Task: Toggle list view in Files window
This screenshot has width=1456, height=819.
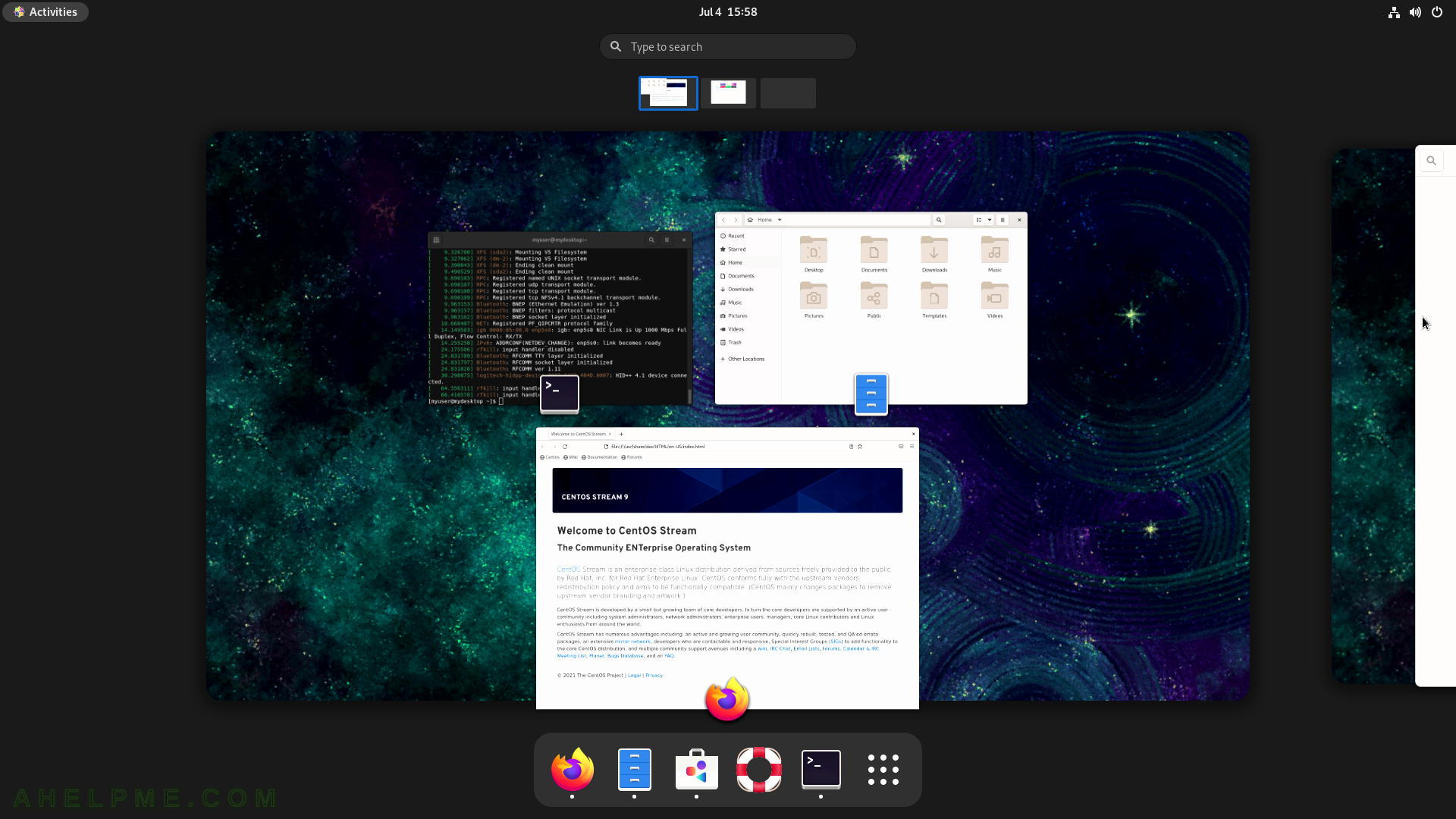Action: pos(979,220)
